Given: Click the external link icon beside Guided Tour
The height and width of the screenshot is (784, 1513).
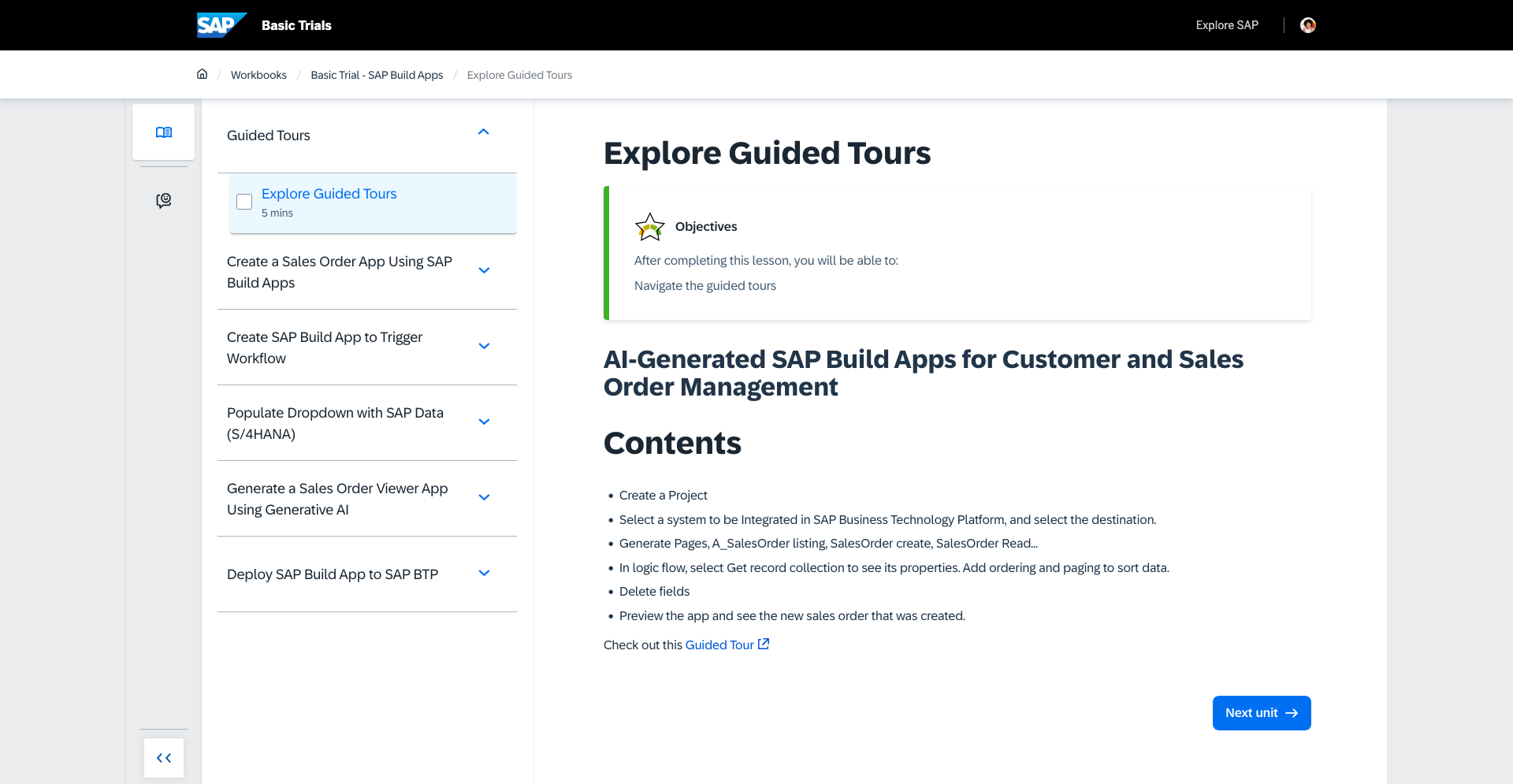Looking at the screenshot, I should (x=764, y=644).
